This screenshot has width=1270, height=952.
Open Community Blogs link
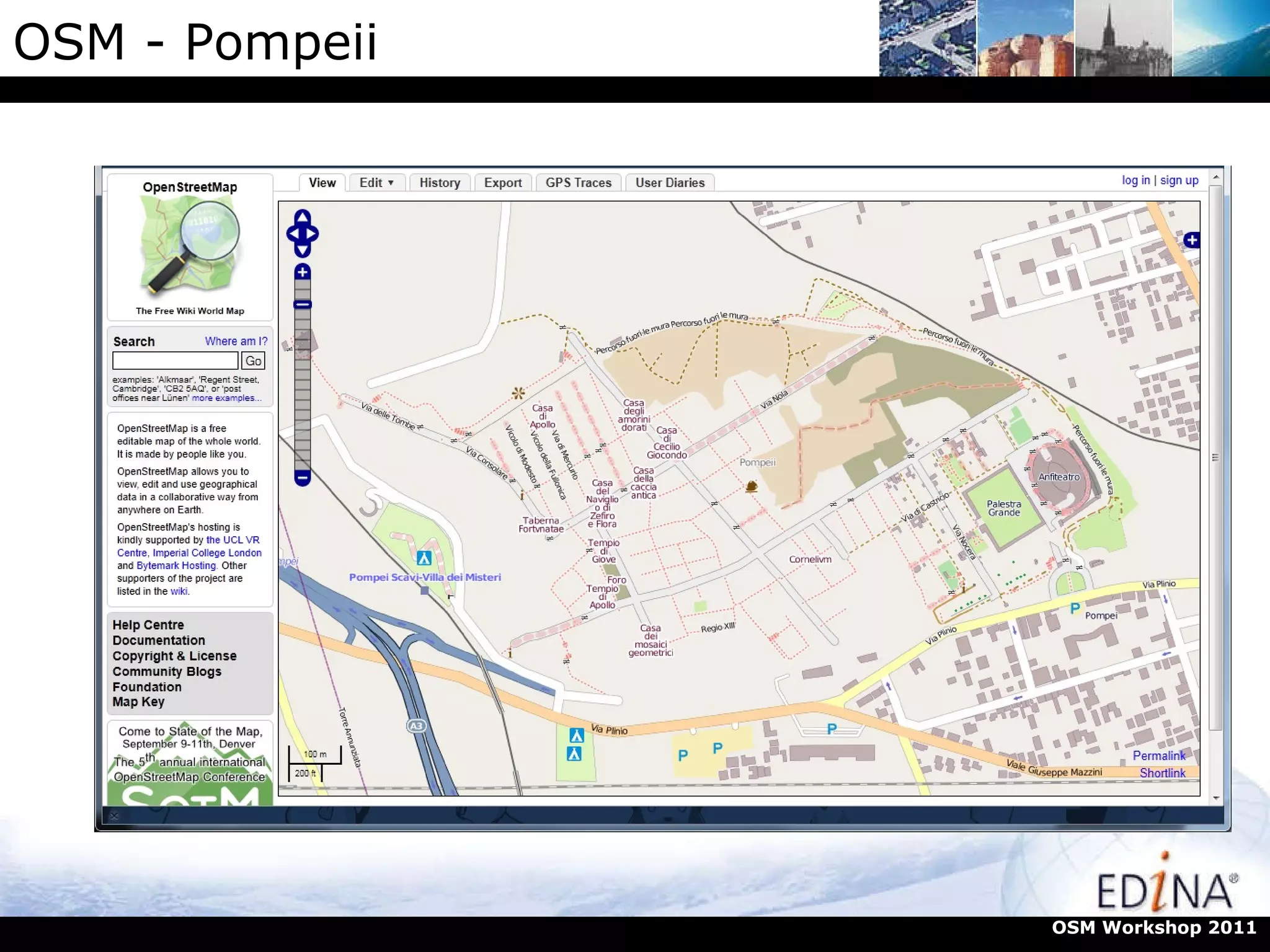point(167,671)
